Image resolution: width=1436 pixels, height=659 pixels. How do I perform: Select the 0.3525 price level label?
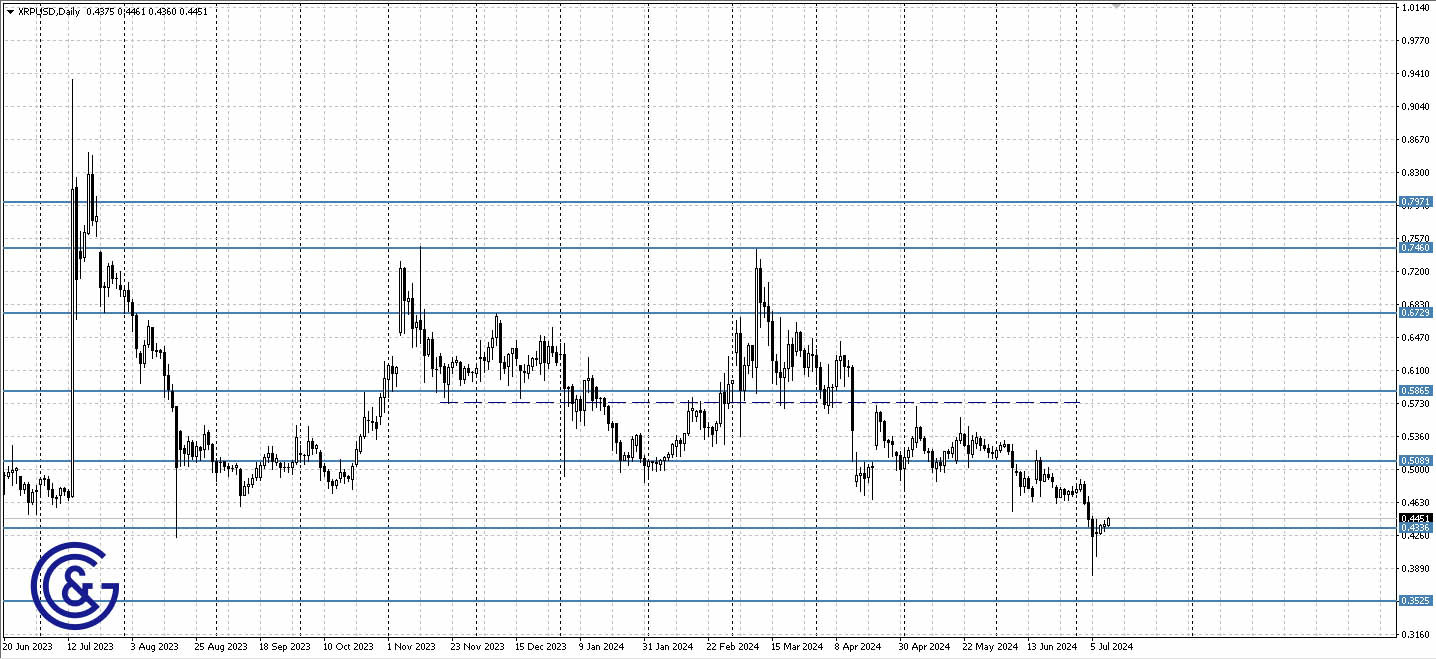(1415, 601)
